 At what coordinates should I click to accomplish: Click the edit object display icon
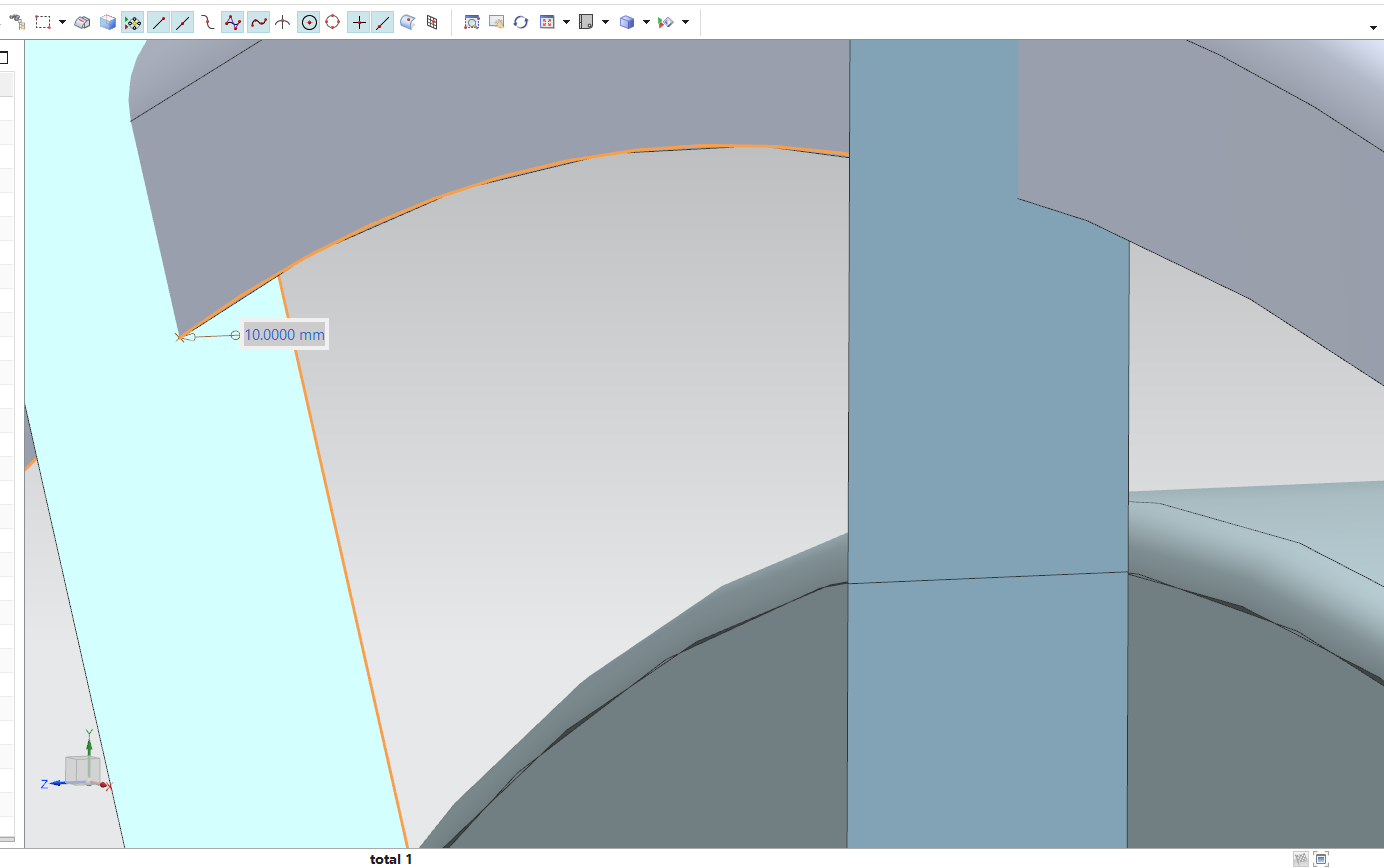(x=666, y=22)
